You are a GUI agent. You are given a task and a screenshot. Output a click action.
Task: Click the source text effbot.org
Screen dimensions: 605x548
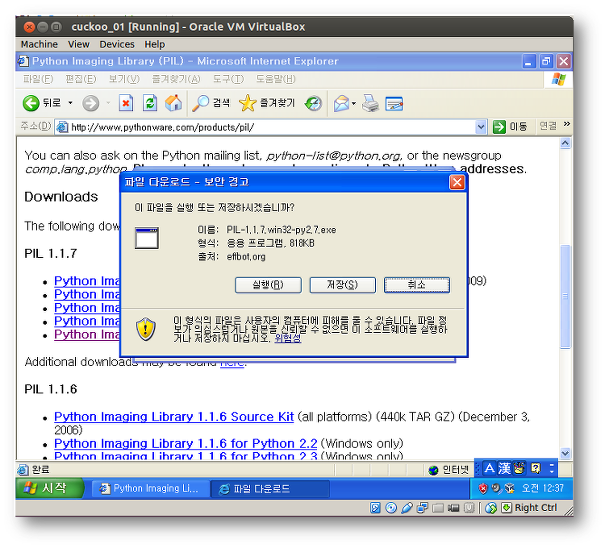click(x=246, y=257)
